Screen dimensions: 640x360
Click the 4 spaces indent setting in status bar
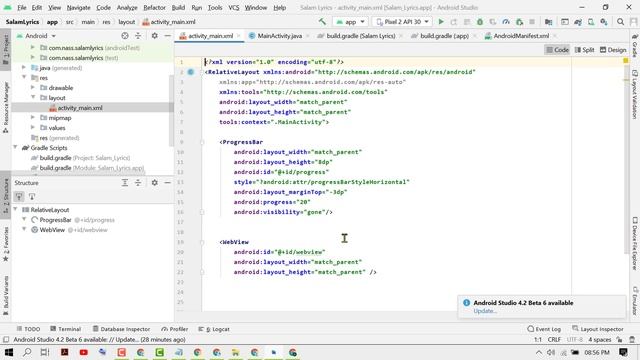[600, 340]
